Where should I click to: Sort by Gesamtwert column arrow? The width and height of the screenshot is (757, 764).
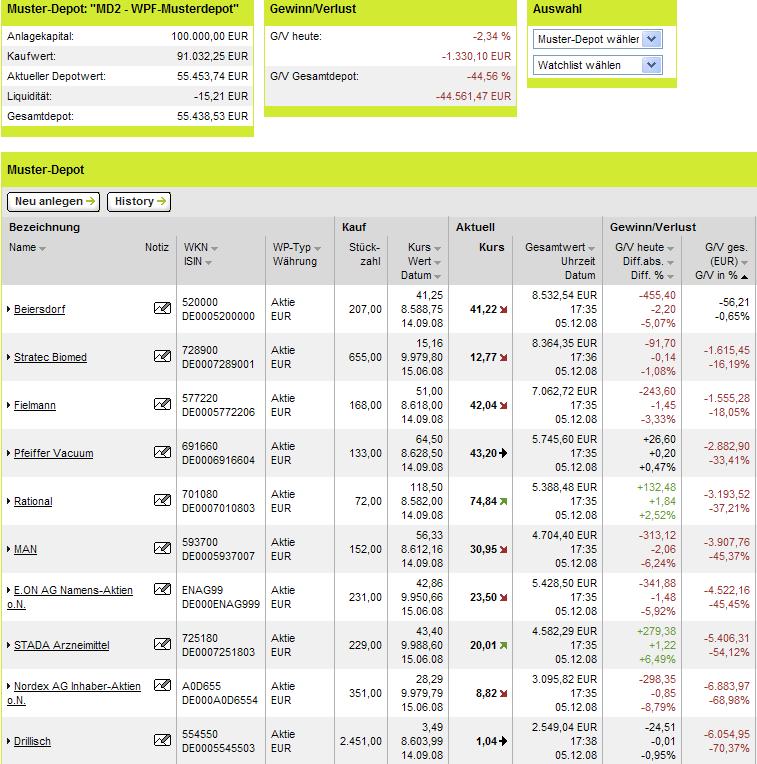coord(591,249)
